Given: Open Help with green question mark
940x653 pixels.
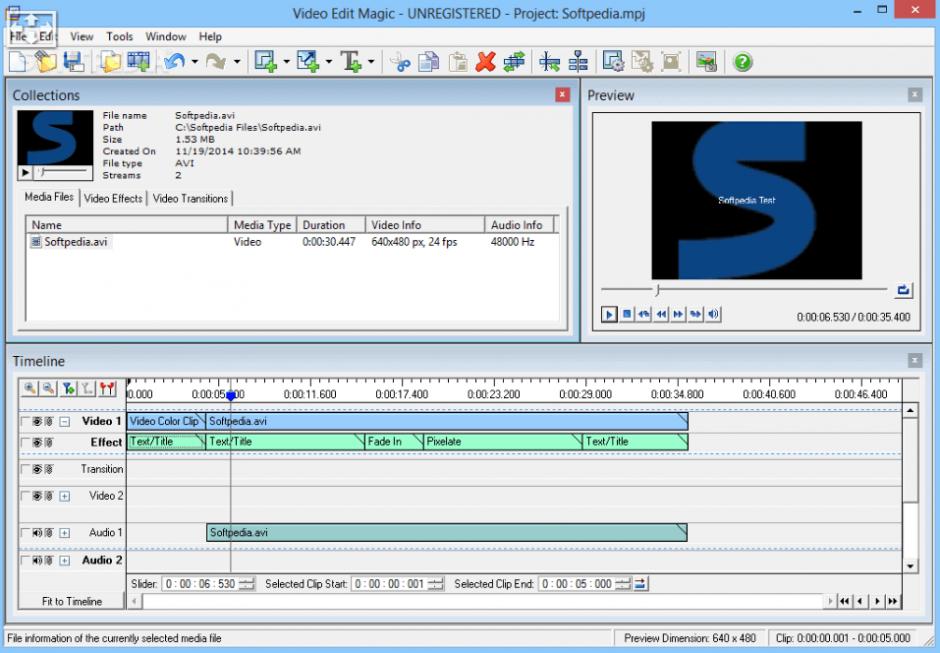Looking at the screenshot, I should (742, 62).
